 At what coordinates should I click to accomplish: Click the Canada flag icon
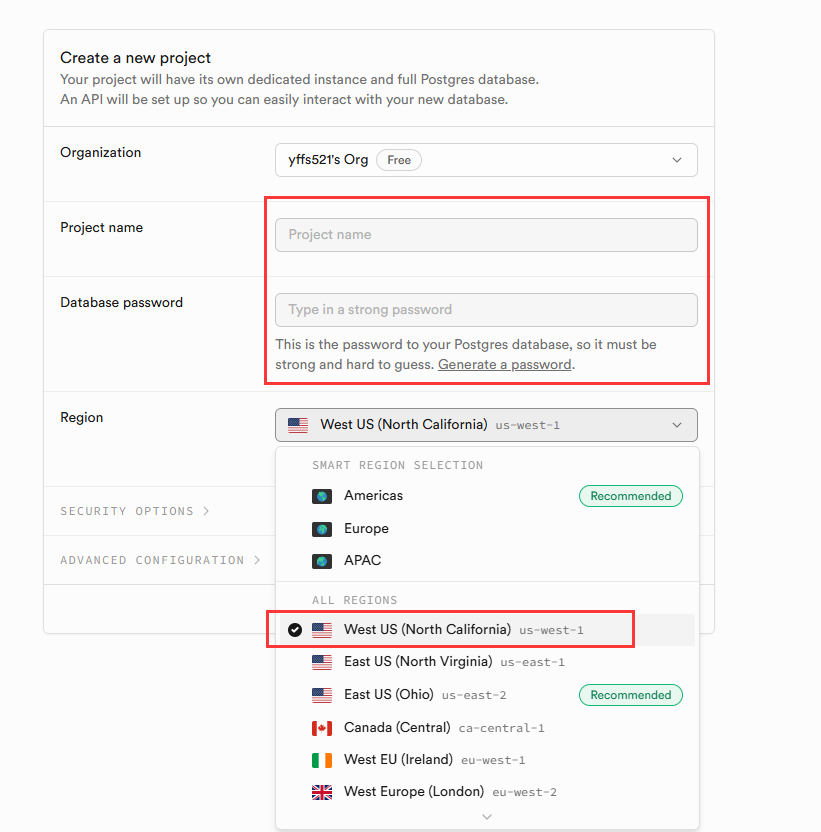coord(322,728)
